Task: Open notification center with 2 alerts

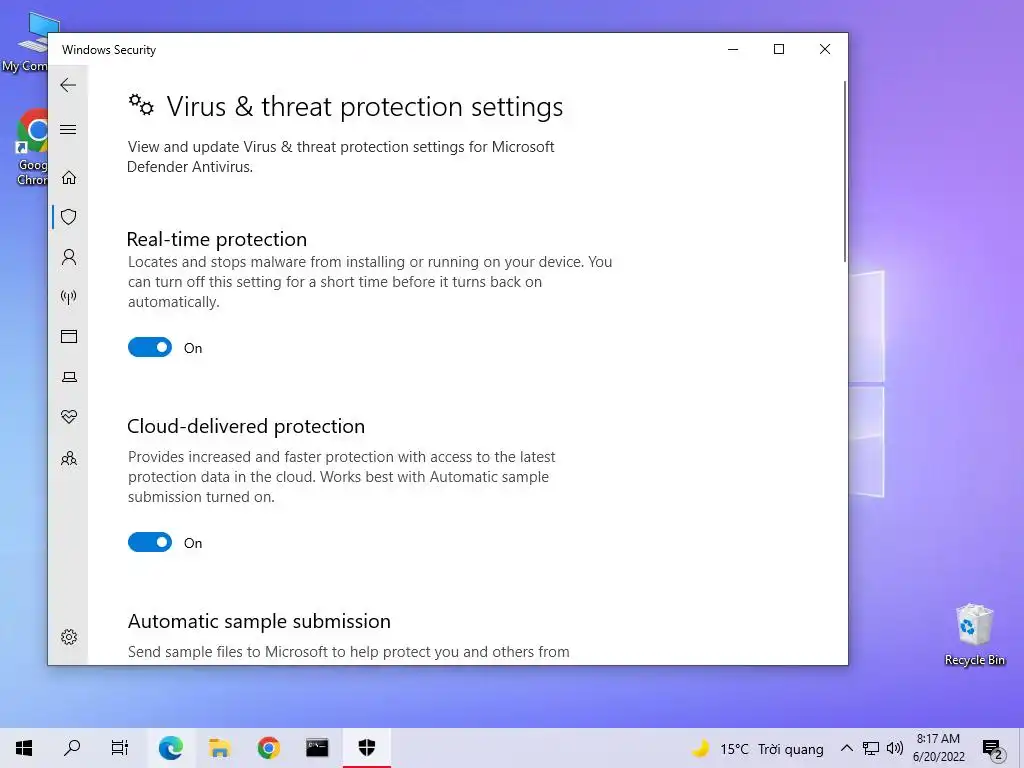Action: 992,748
